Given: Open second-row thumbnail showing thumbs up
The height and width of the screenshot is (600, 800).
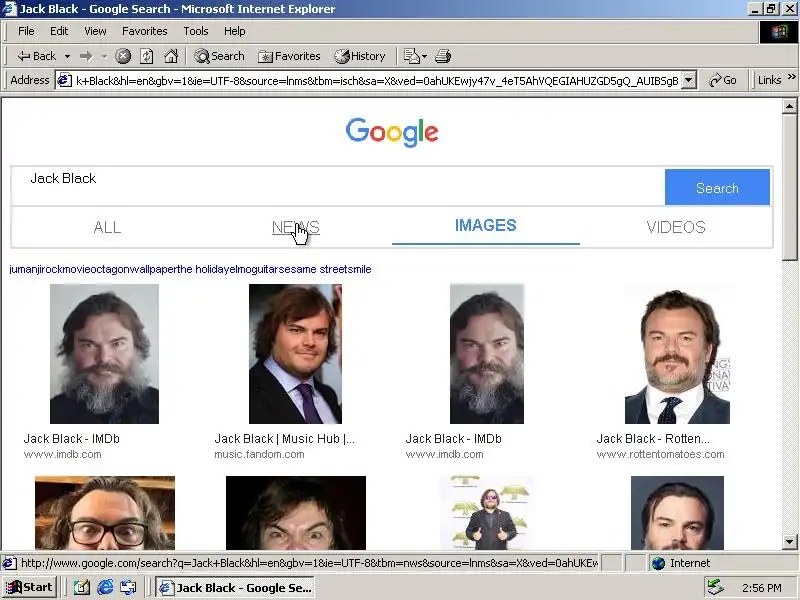Looking at the screenshot, I should click(487, 513).
